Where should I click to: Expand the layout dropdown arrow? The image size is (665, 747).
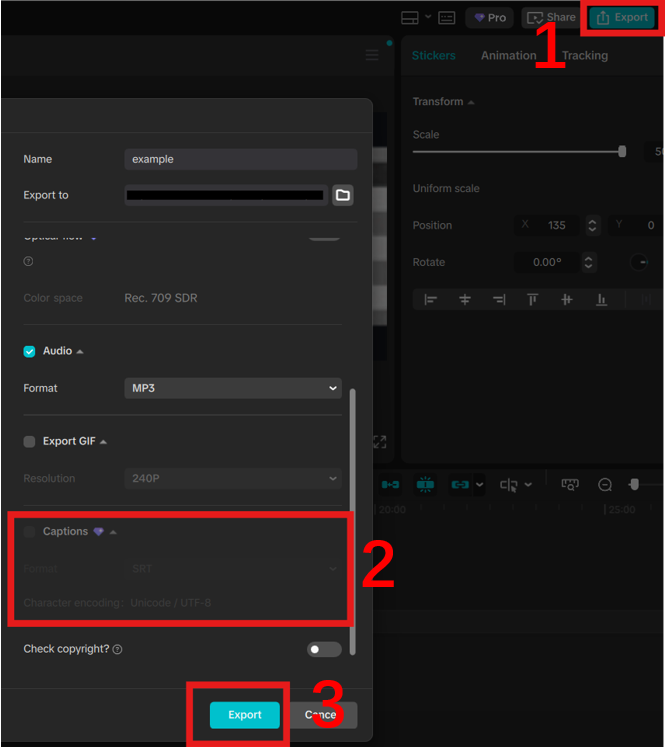point(428,17)
